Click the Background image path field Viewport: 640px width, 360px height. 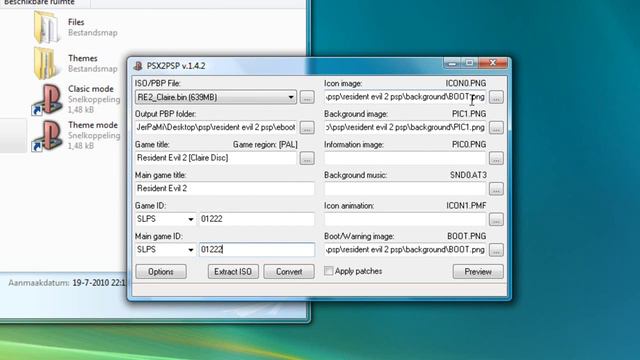[x=405, y=127]
